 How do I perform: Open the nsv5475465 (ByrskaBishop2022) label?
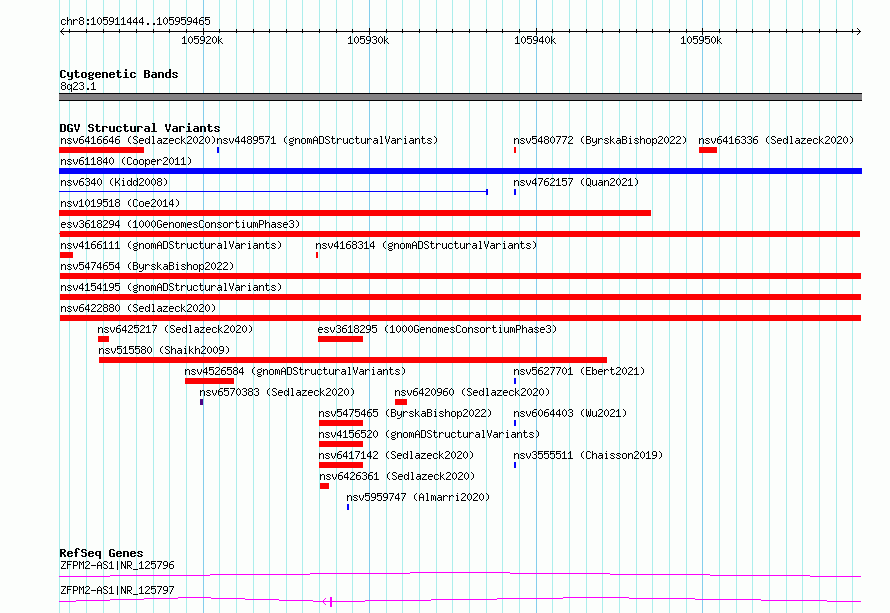405,413
